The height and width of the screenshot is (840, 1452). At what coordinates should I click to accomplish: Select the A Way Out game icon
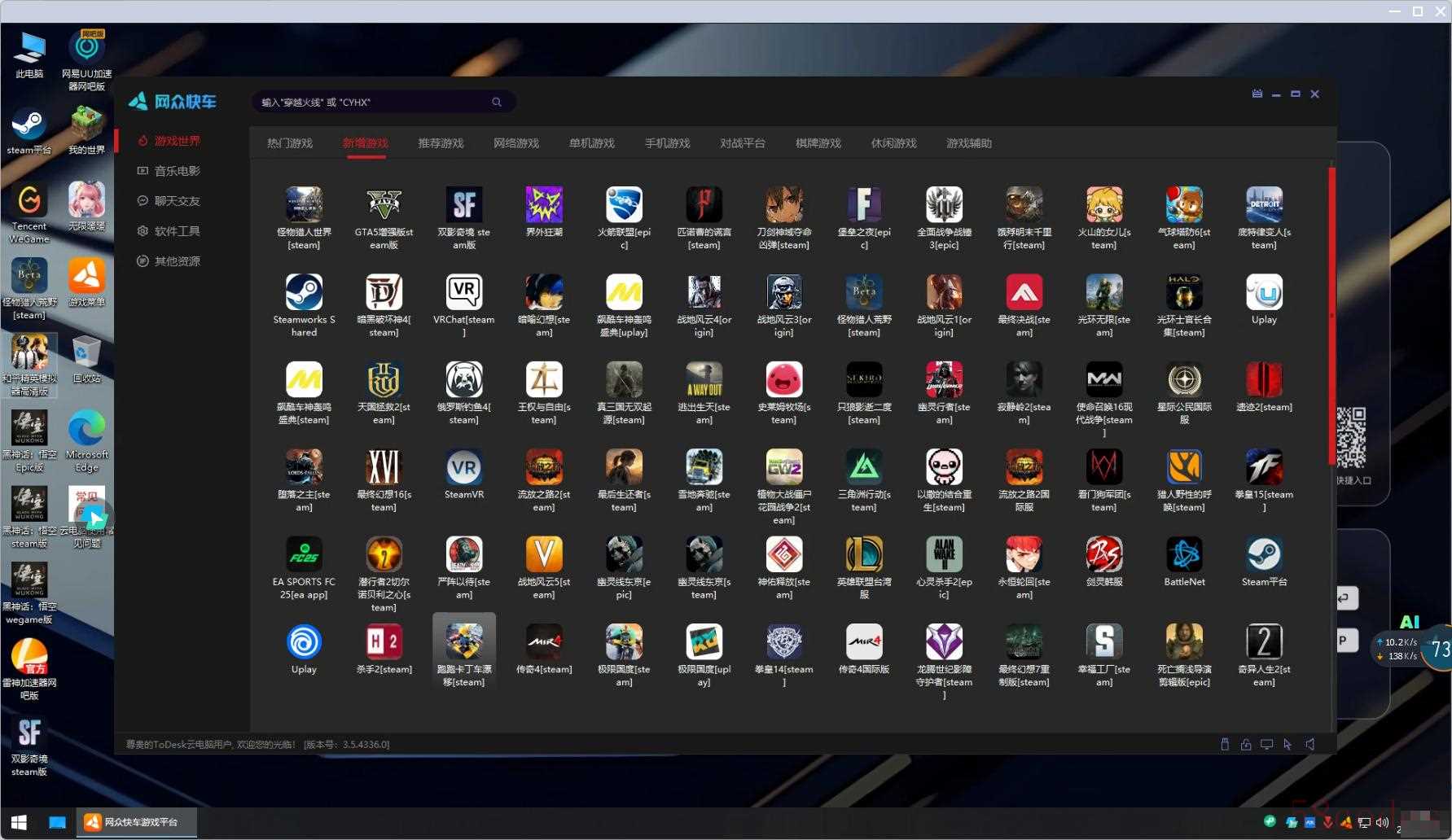(704, 380)
